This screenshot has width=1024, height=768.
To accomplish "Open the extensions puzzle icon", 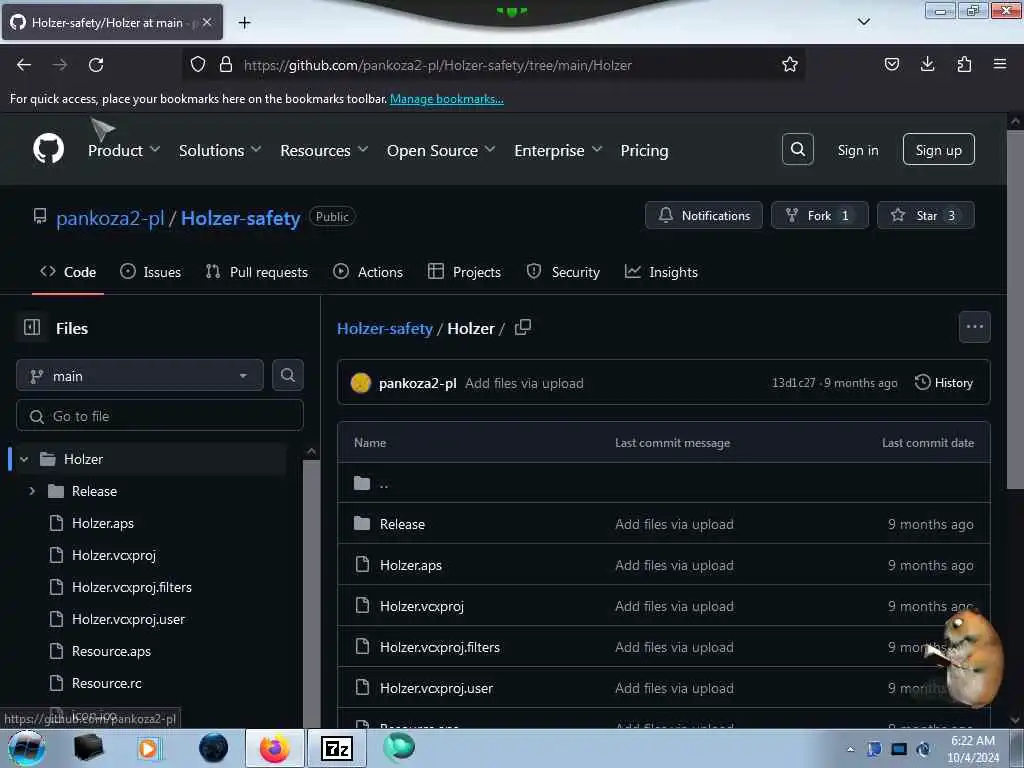I will tap(964, 64).
